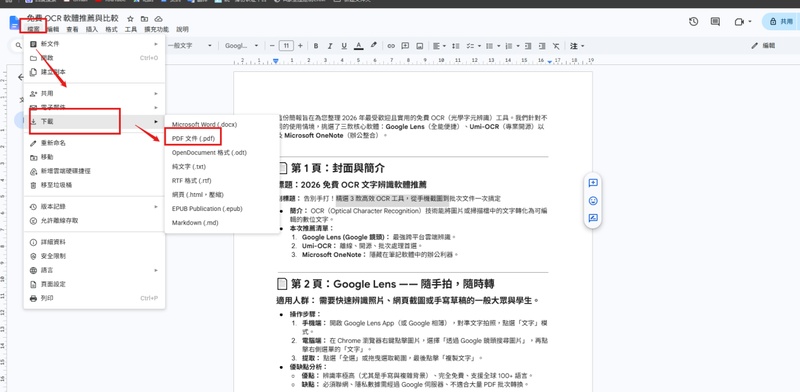
Task: Check the cloud save status icon
Action: click(159, 19)
